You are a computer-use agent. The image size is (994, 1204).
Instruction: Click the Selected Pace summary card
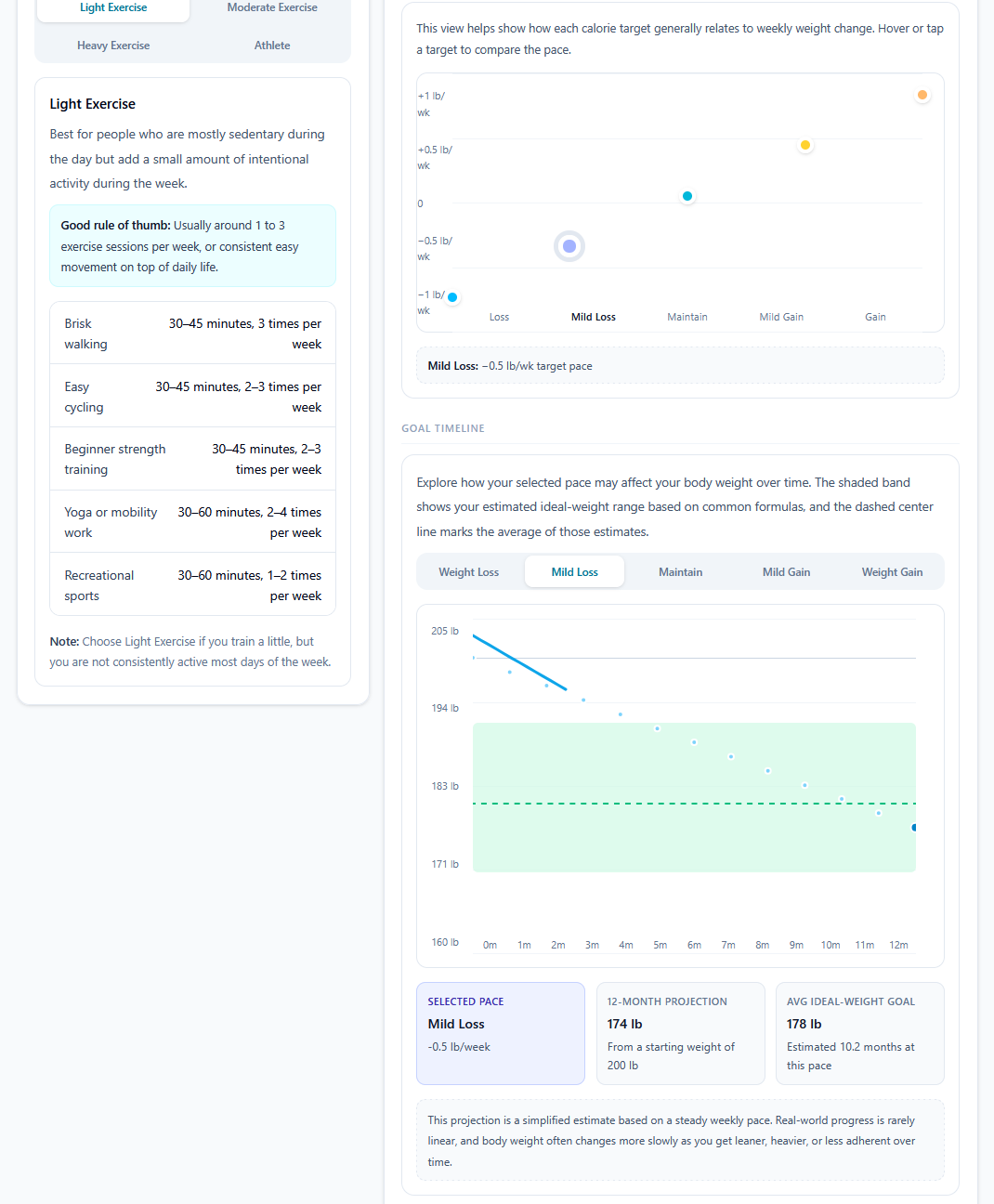501,1033
